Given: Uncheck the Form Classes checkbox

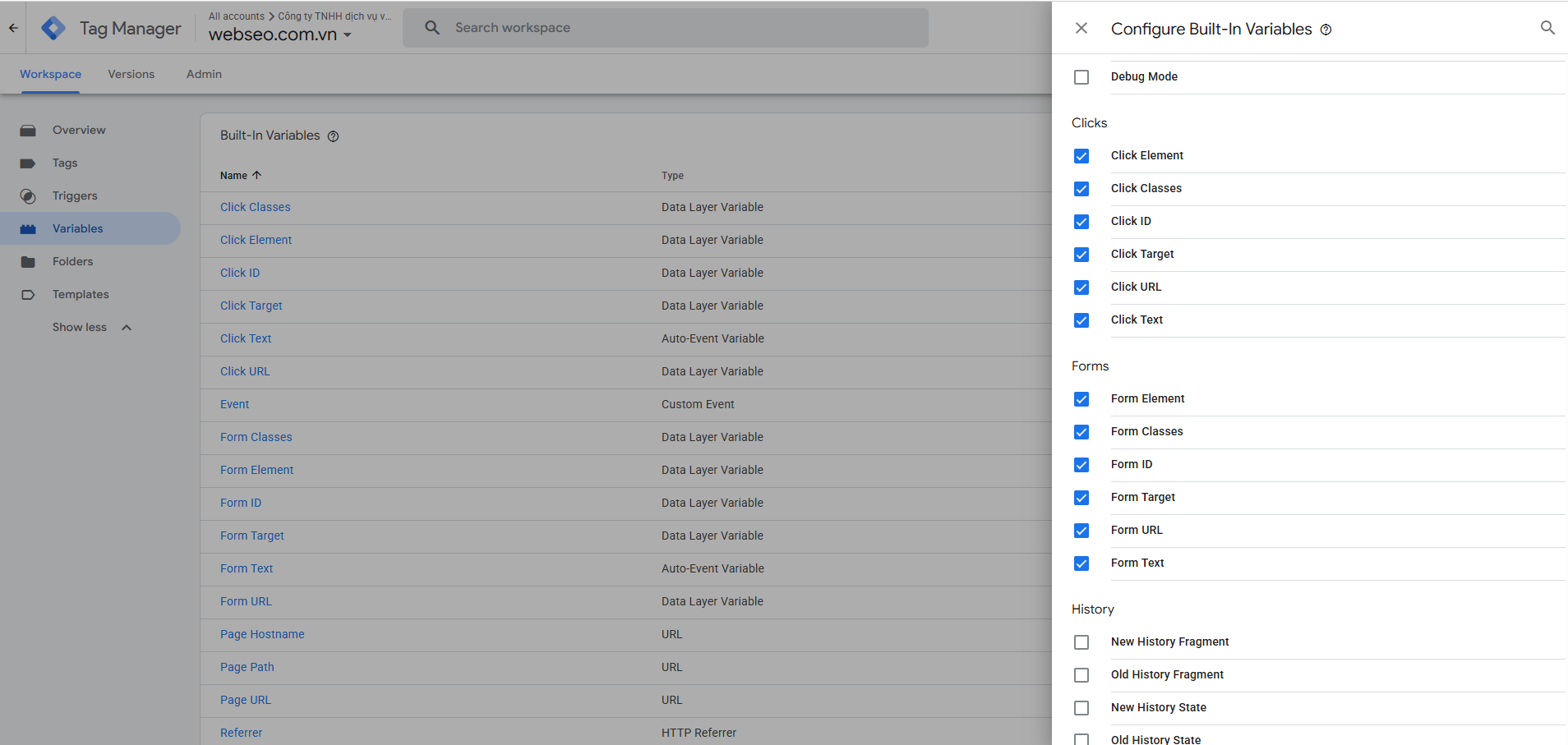Looking at the screenshot, I should pyautogui.click(x=1081, y=432).
